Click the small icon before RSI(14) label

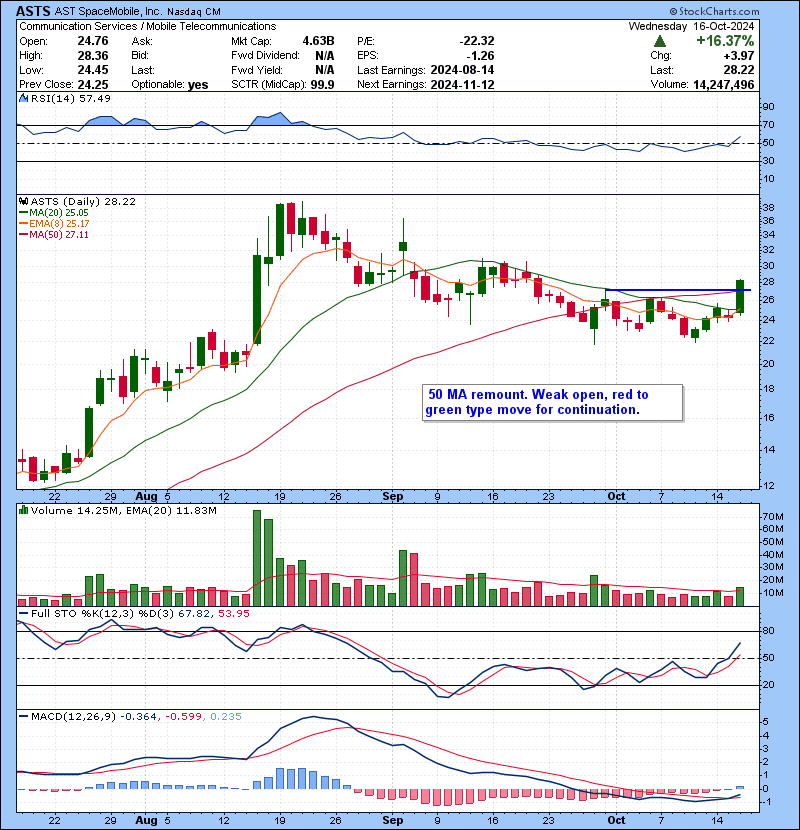tap(23, 98)
